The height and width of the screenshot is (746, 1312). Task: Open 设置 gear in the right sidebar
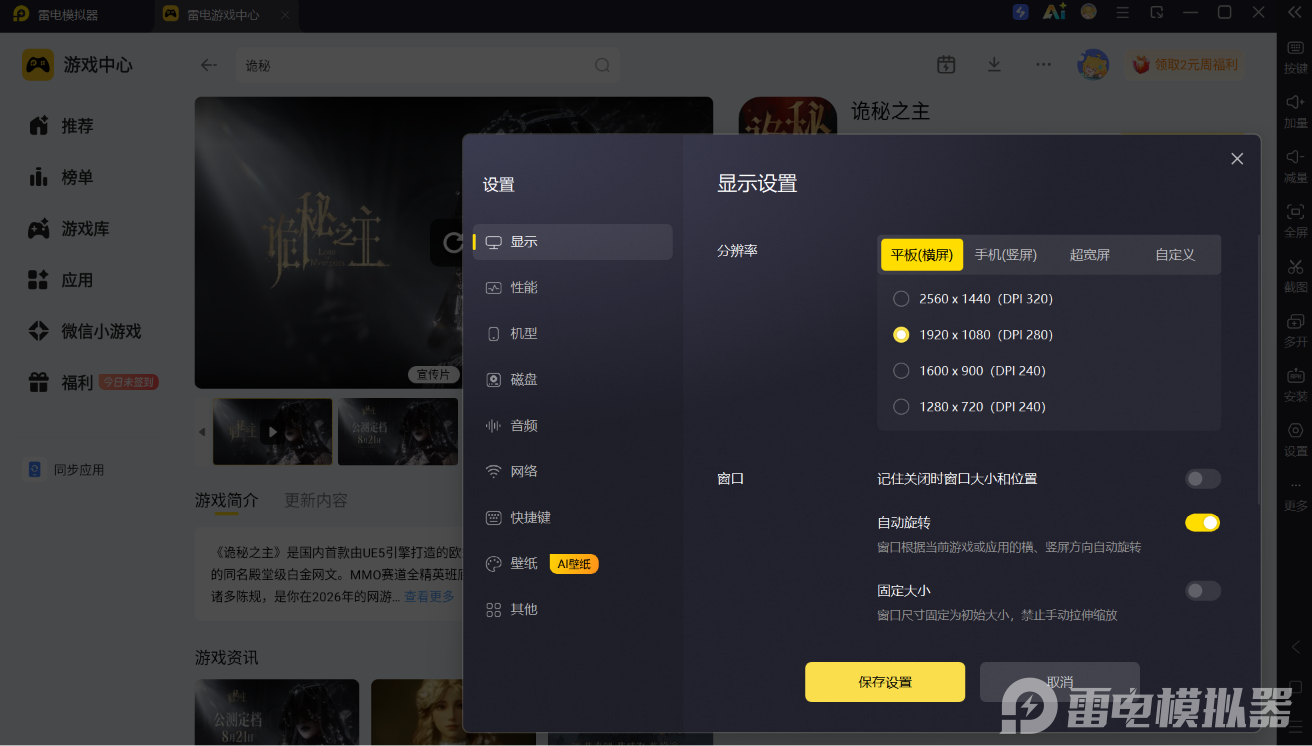(x=1295, y=439)
